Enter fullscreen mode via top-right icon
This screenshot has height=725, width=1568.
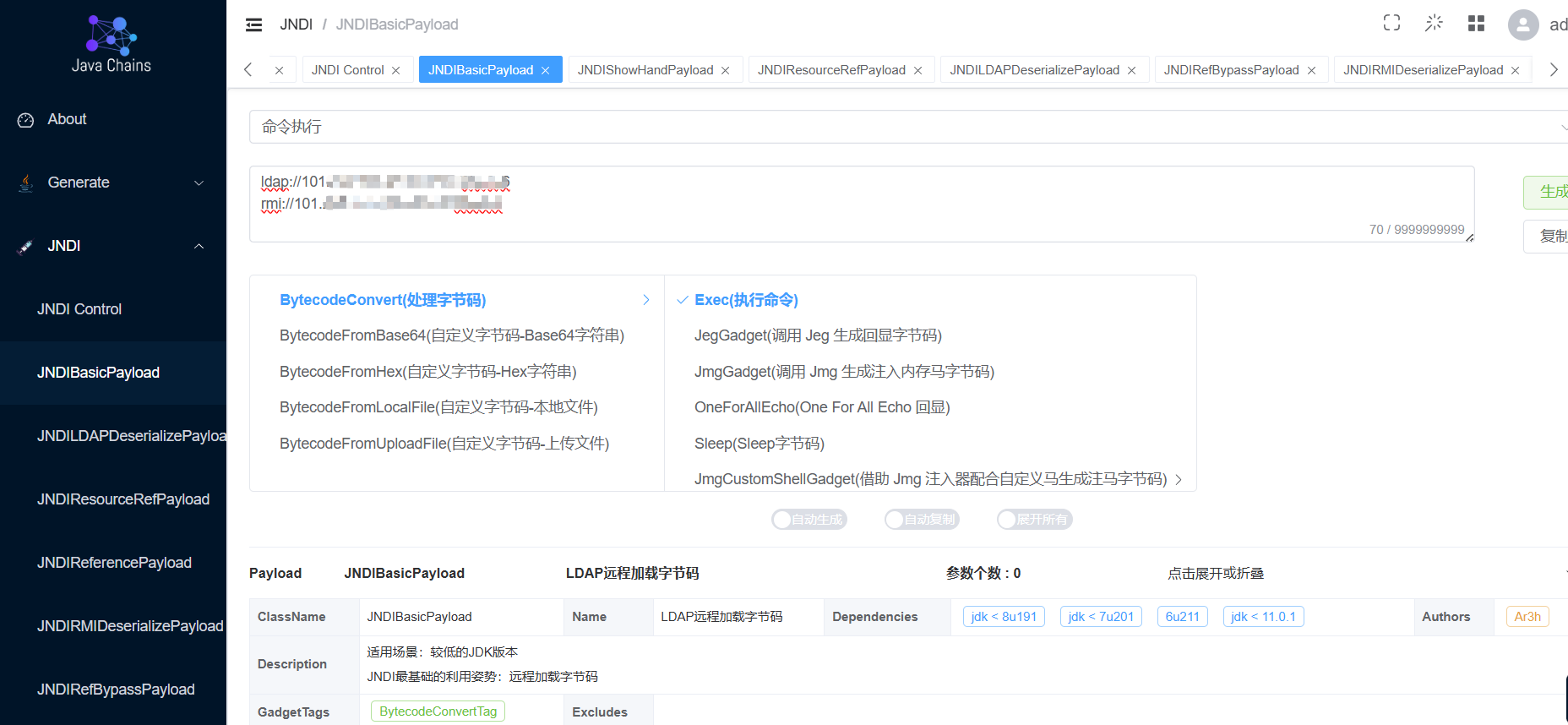pos(1391,24)
